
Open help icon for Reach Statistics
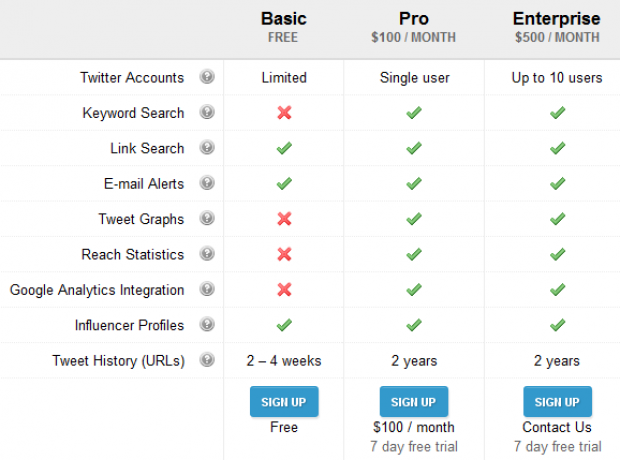click(207, 254)
